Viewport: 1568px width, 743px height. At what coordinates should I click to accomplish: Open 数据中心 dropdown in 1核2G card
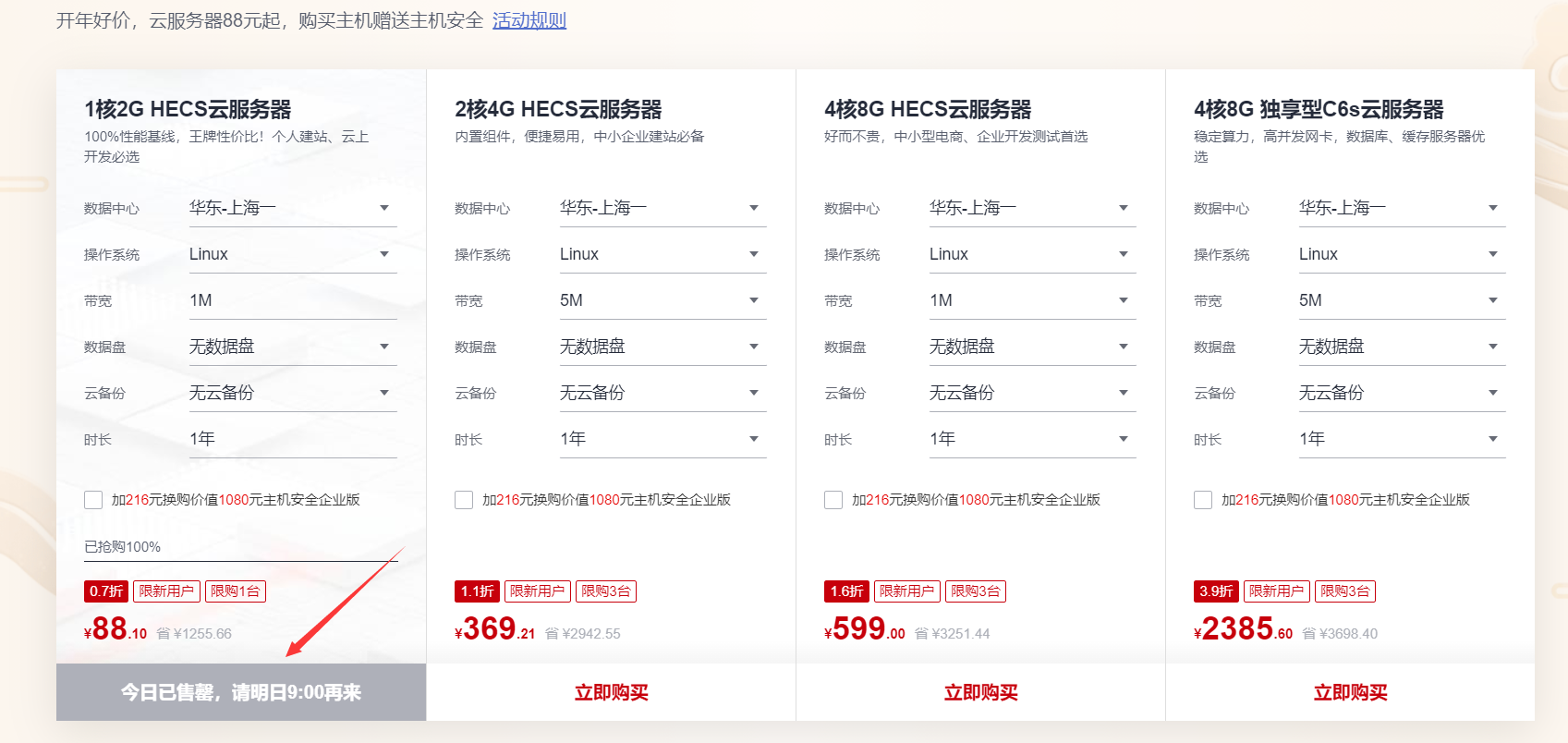click(x=293, y=208)
